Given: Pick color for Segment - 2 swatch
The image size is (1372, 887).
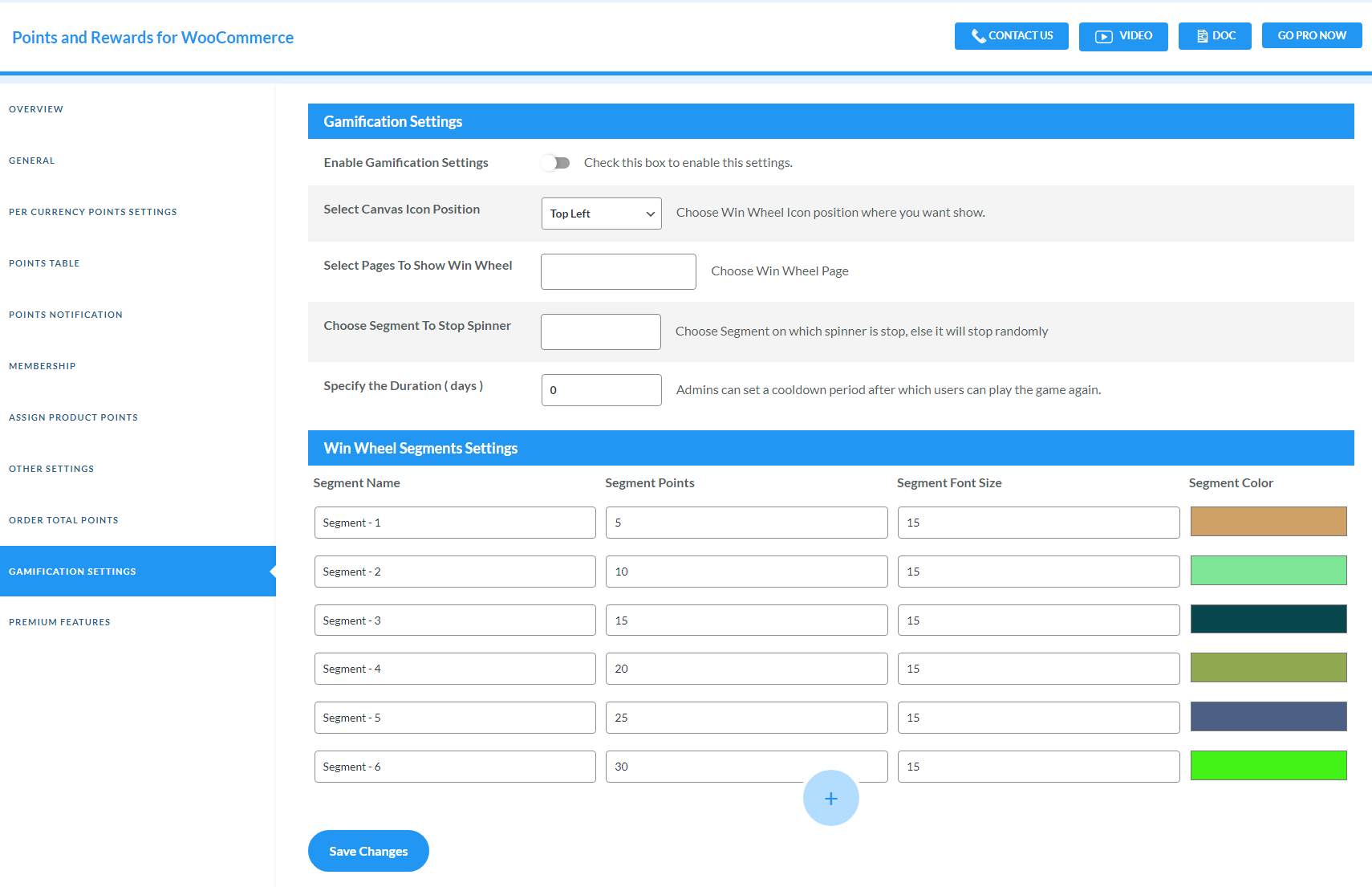Looking at the screenshot, I should 1268,570.
